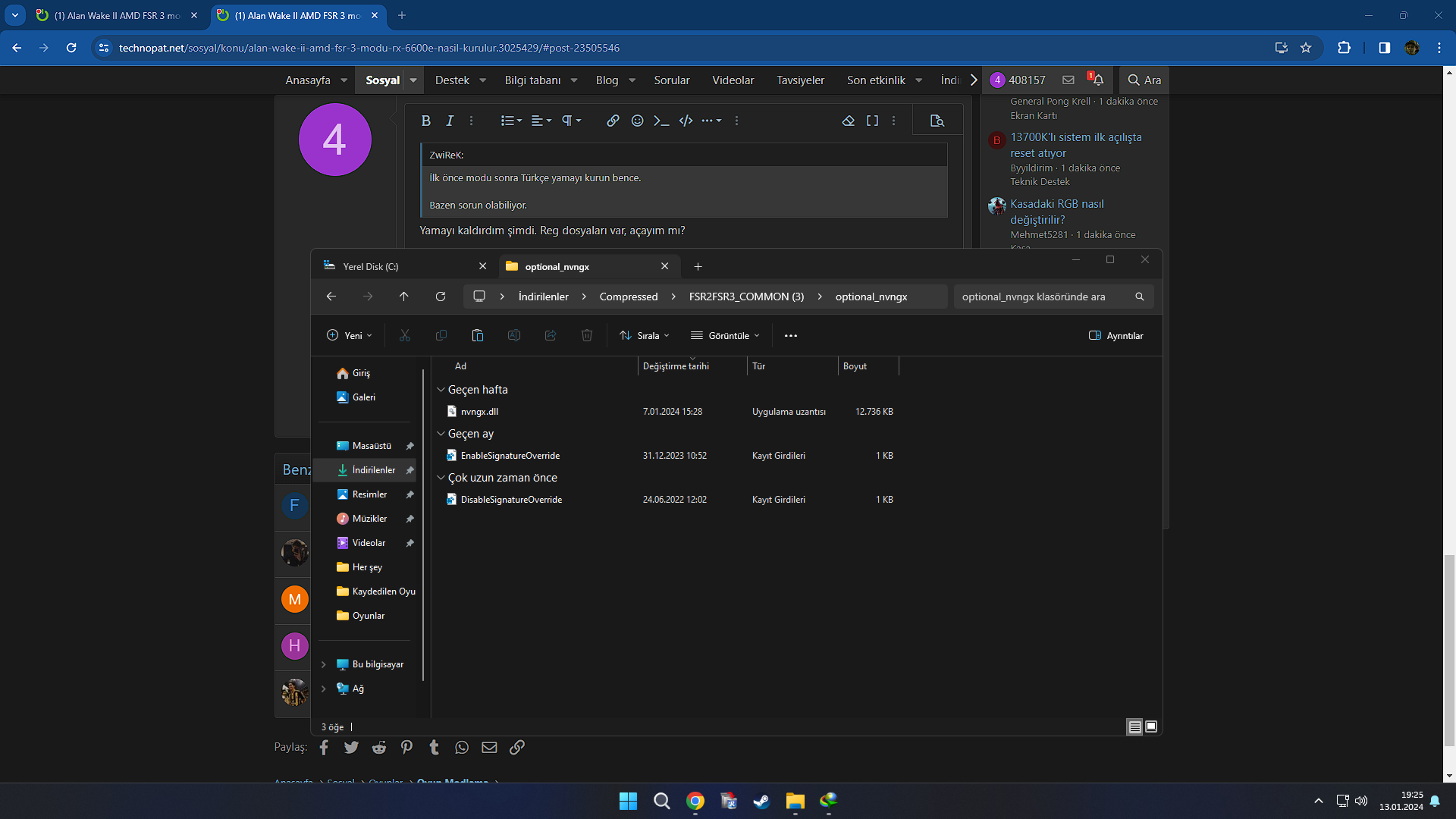Open the Sırala sort dropdown
The width and height of the screenshot is (1456, 819).
pyautogui.click(x=645, y=335)
